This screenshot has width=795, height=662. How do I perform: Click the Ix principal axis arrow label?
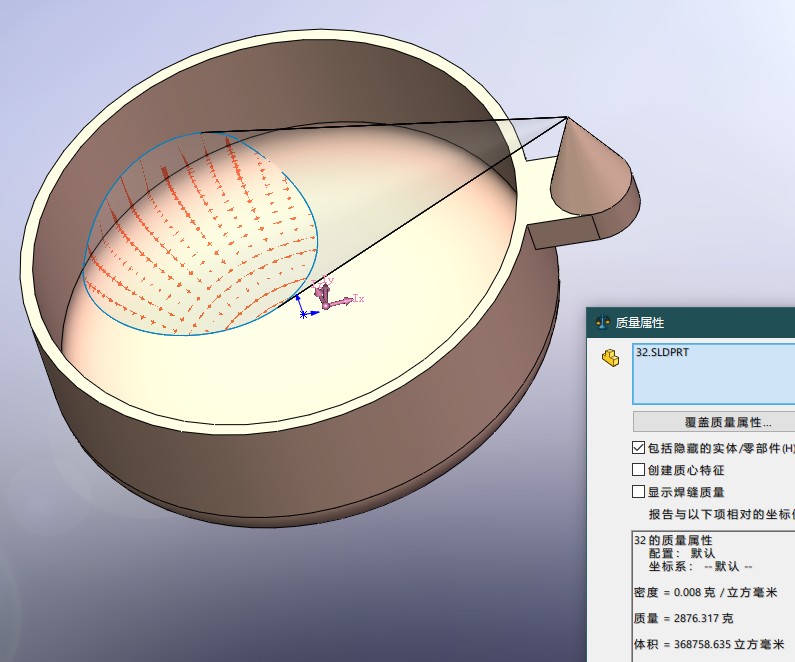(x=359, y=299)
